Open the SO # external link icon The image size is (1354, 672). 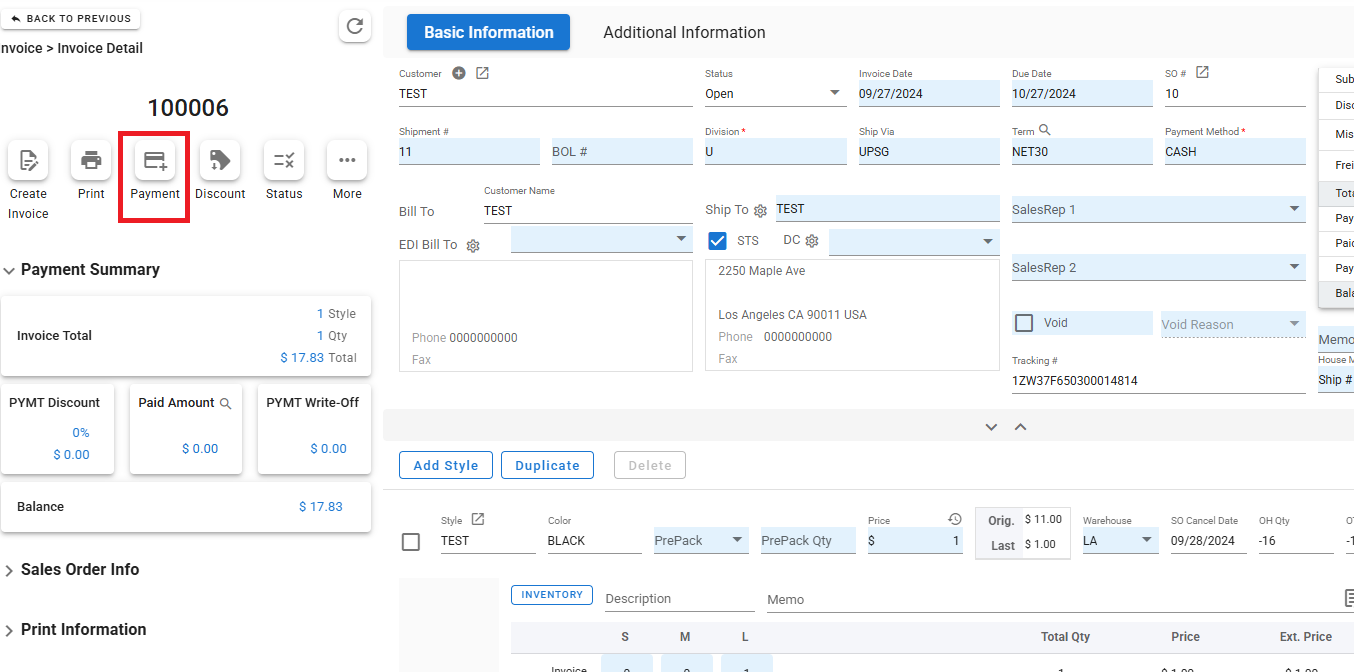tap(1203, 73)
